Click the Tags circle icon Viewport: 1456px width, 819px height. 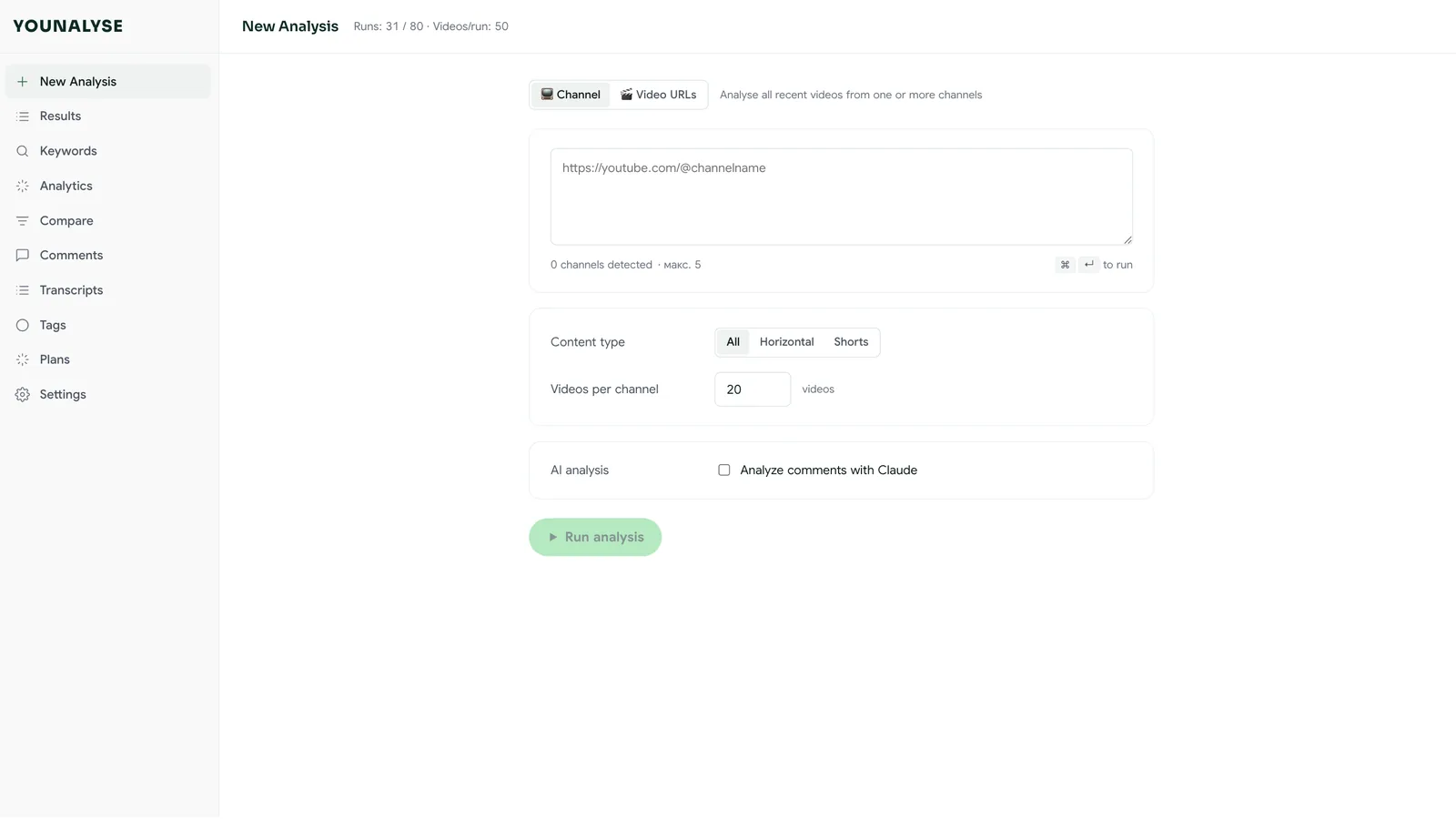(23, 325)
